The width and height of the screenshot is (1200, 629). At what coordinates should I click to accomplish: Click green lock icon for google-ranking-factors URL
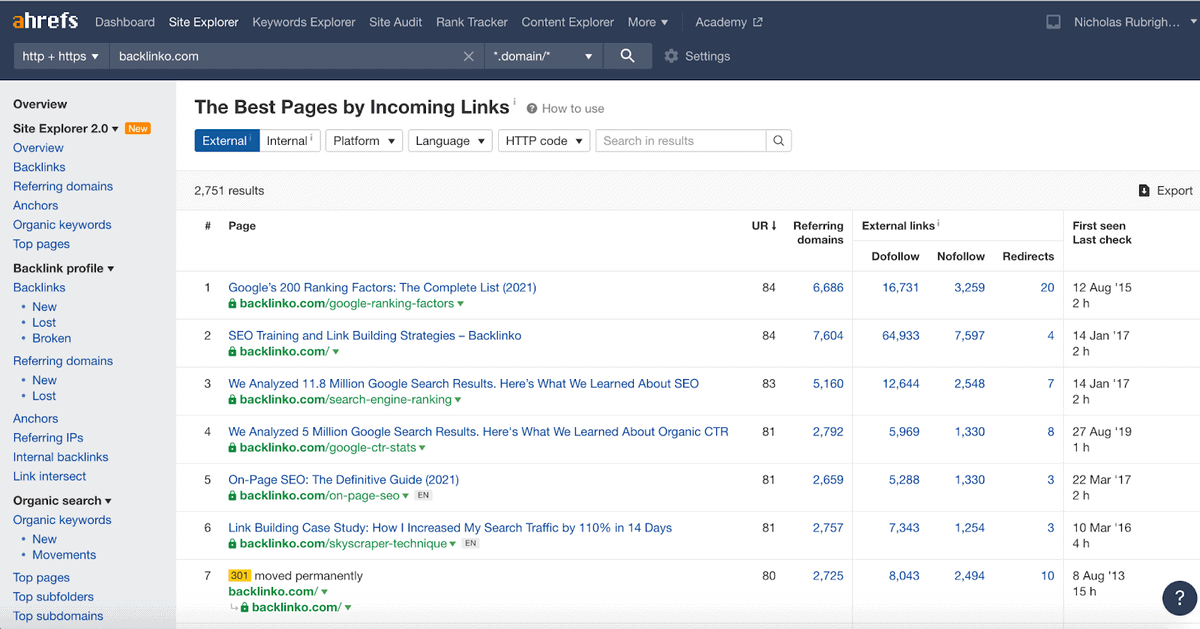pos(233,303)
